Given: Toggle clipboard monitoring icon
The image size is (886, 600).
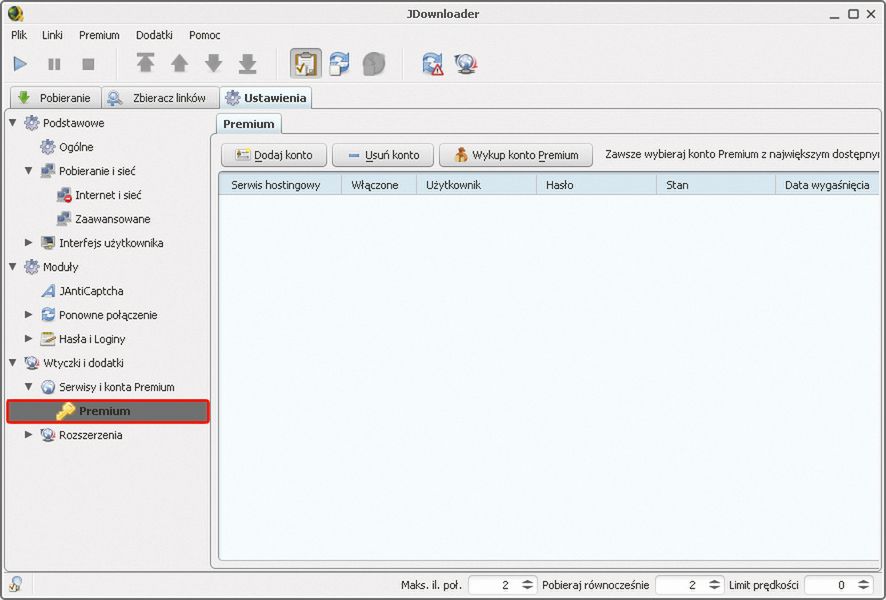Looking at the screenshot, I should point(306,63).
